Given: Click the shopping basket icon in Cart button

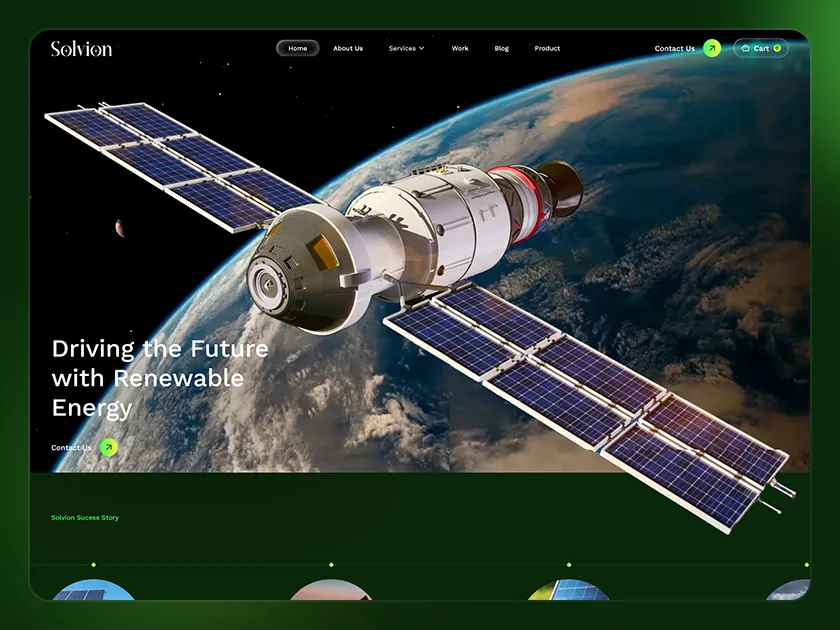Looking at the screenshot, I should (745, 48).
